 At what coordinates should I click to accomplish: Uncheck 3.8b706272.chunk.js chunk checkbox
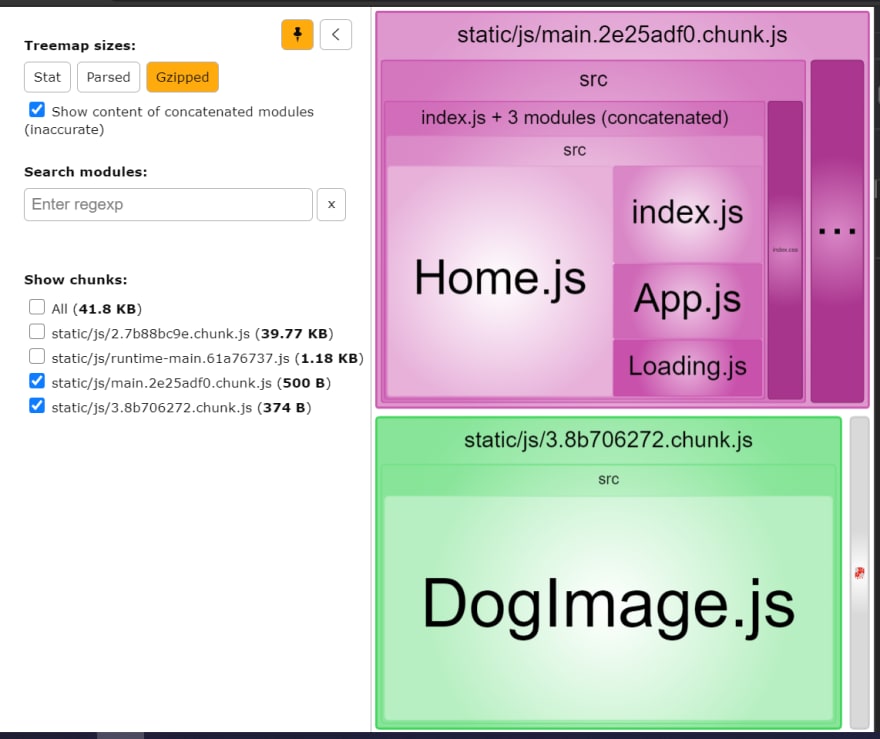(x=37, y=406)
